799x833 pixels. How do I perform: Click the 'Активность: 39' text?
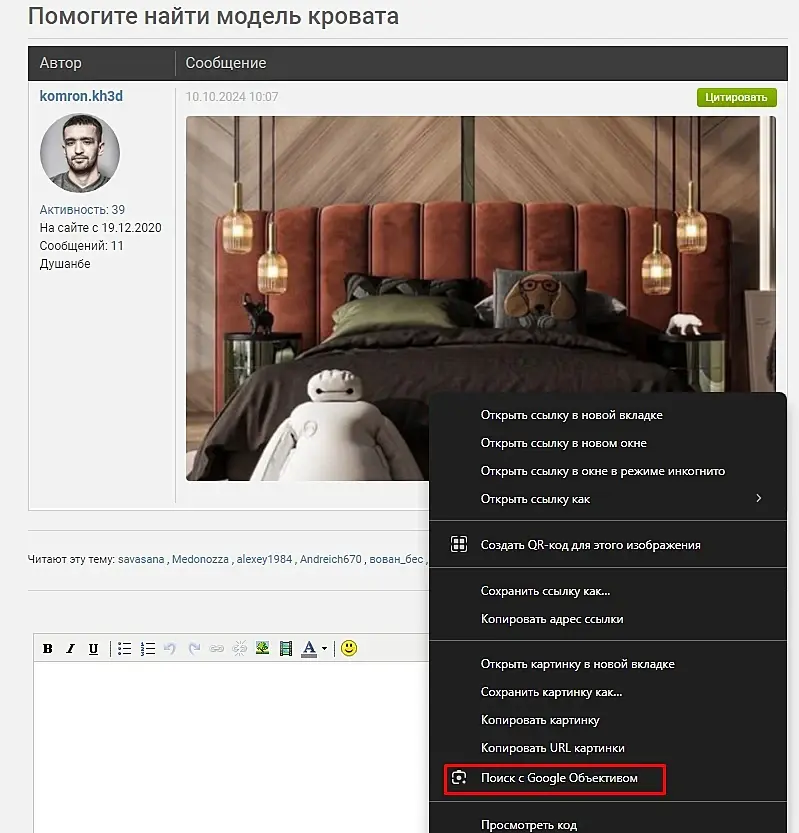click(x=82, y=210)
